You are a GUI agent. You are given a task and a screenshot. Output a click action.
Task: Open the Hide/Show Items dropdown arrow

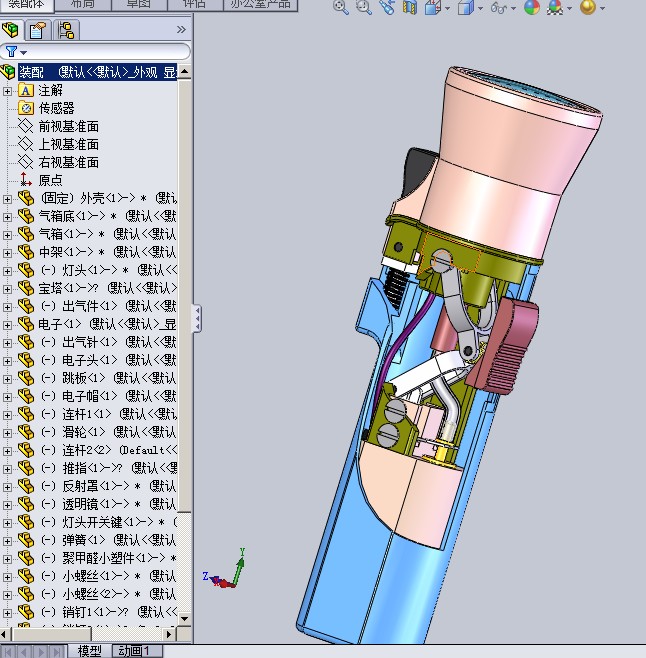[x=513, y=8]
